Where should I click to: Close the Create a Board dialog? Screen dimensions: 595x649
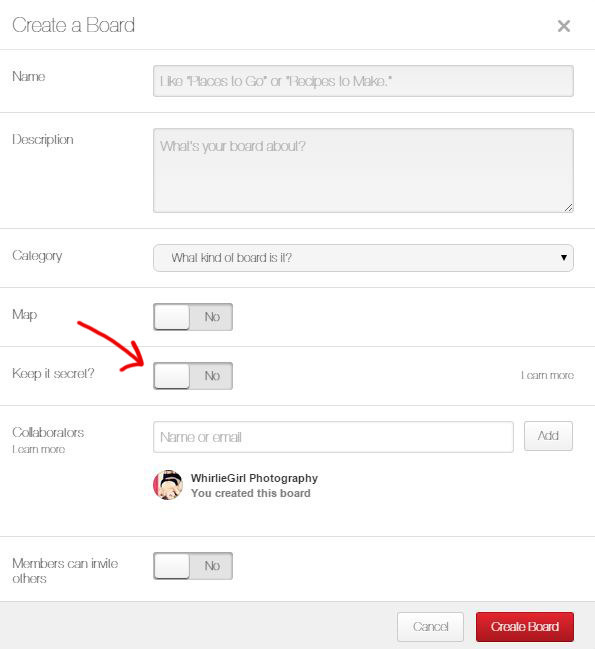pos(564,26)
